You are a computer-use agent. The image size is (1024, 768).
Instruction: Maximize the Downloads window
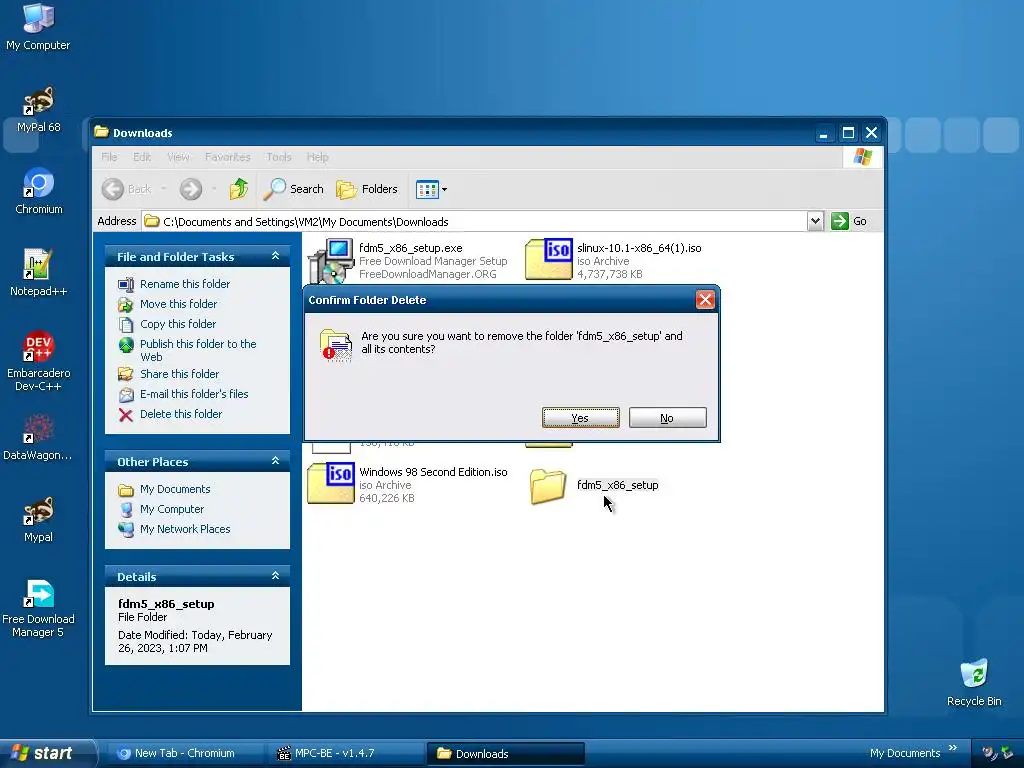848,133
